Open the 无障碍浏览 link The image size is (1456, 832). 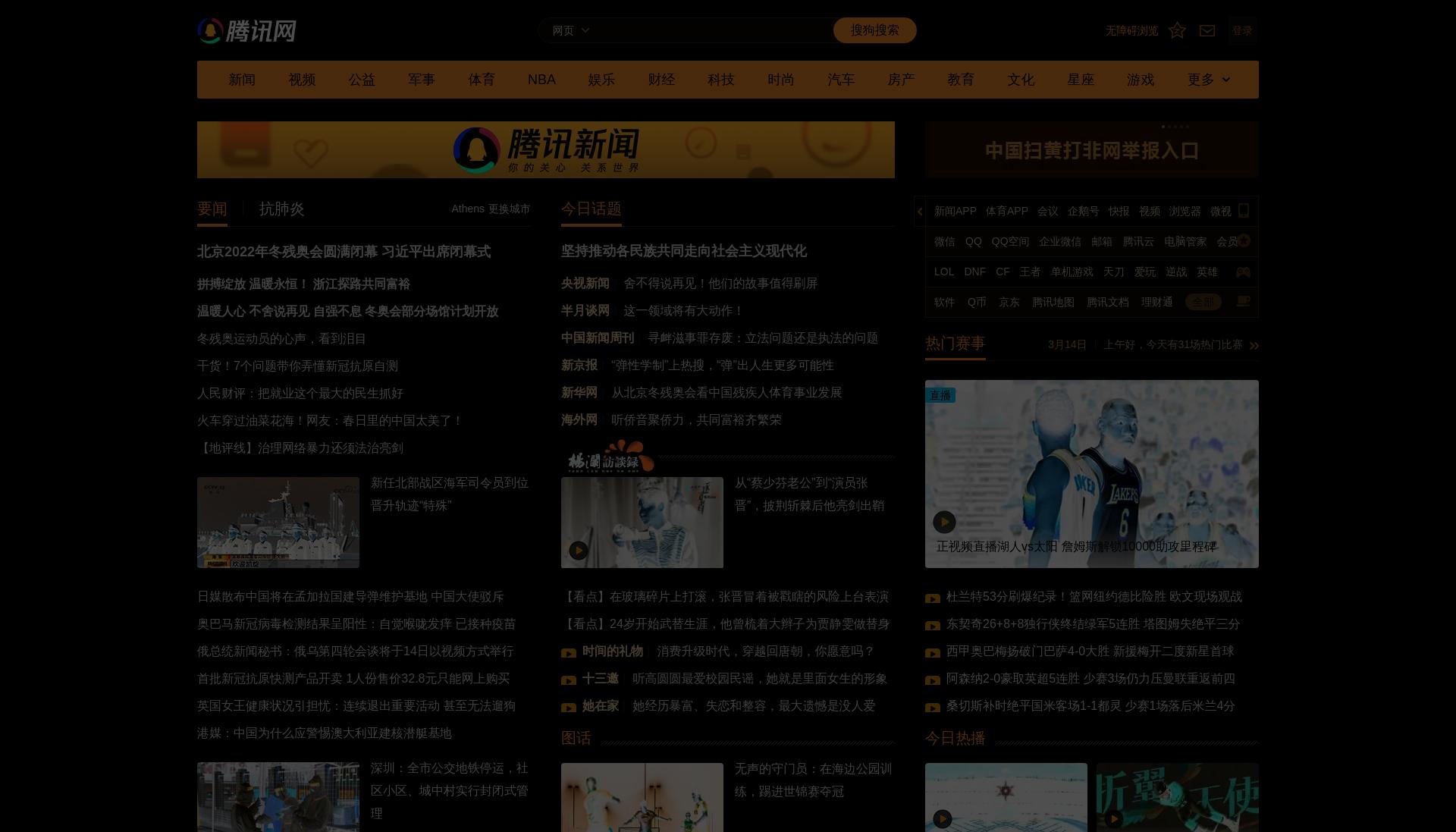(x=1131, y=30)
